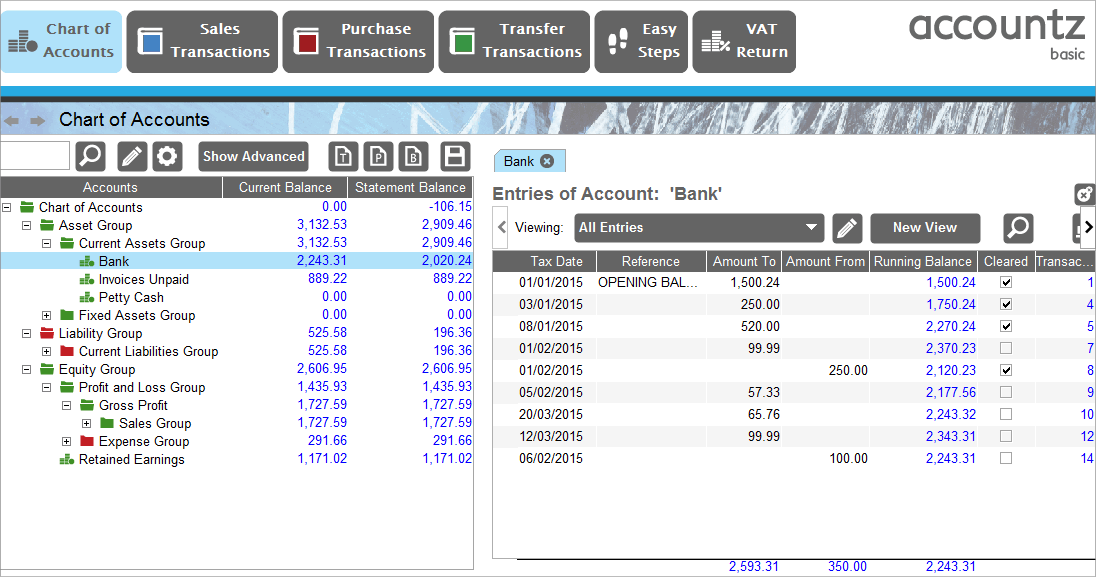
Task: Click the pencil edit icon in the accounts toolbar
Action: [131, 156]
